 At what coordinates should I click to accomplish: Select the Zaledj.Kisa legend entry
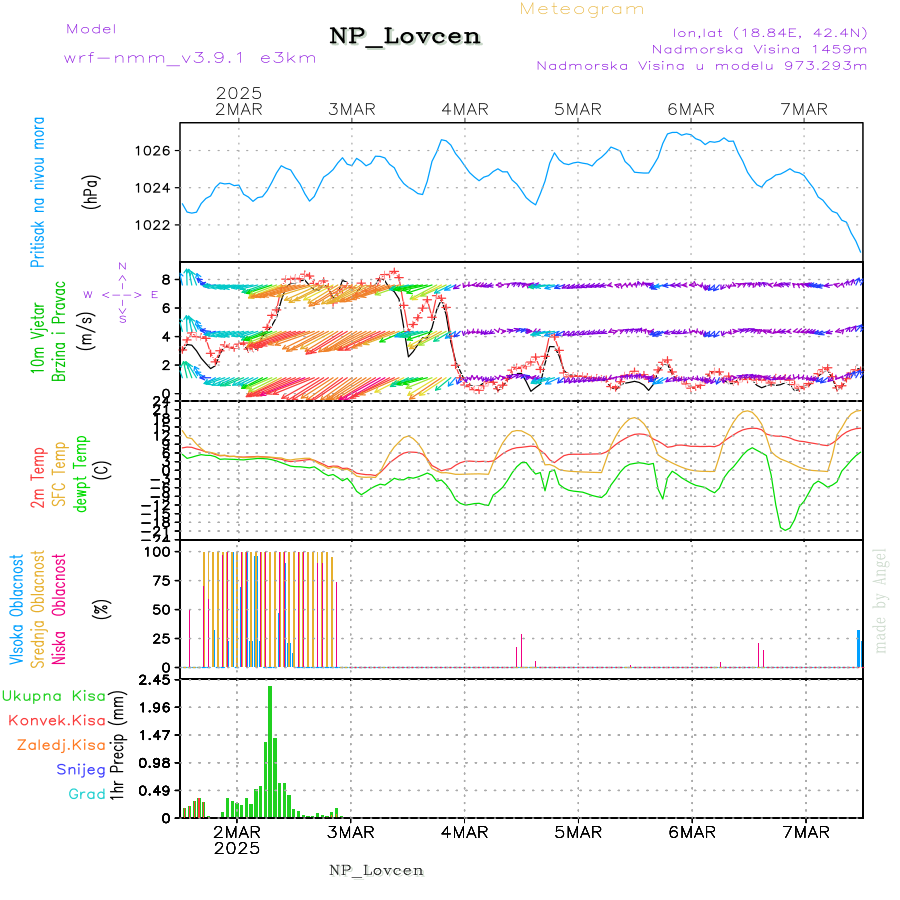pyautogui.click(x=61, y=745)
